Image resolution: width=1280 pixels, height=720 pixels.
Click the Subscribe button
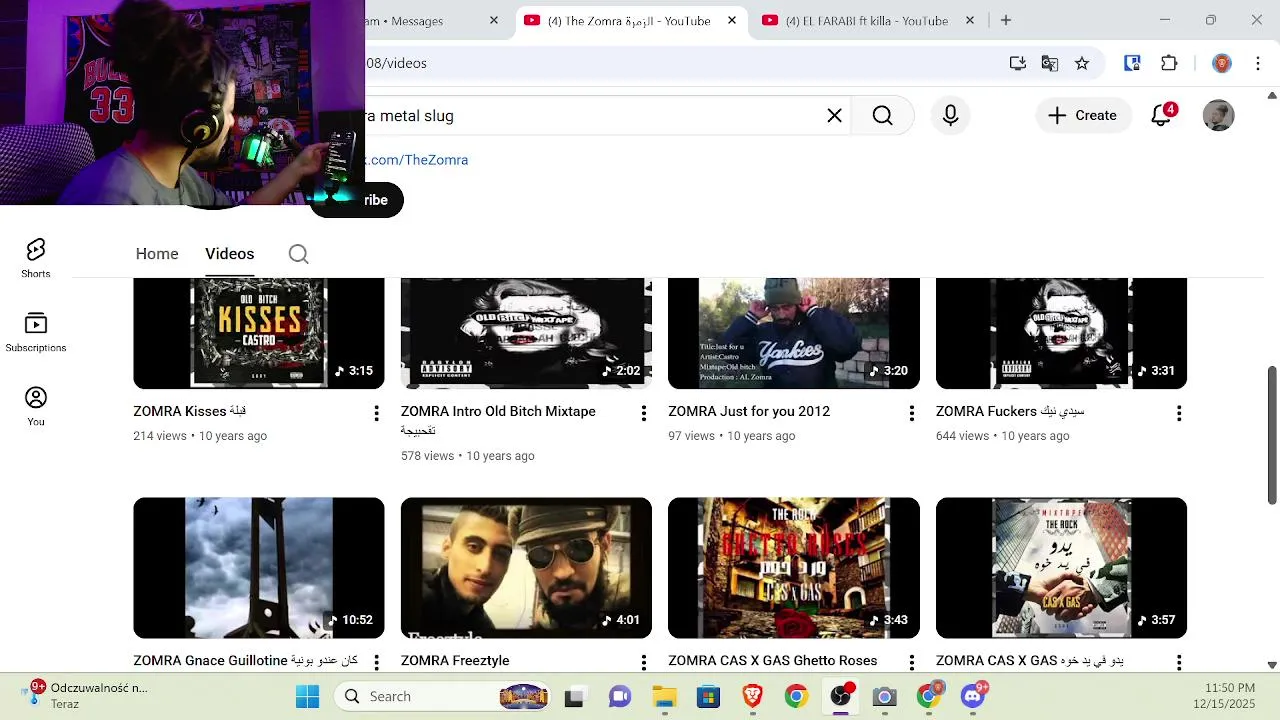tap(356, 200)
